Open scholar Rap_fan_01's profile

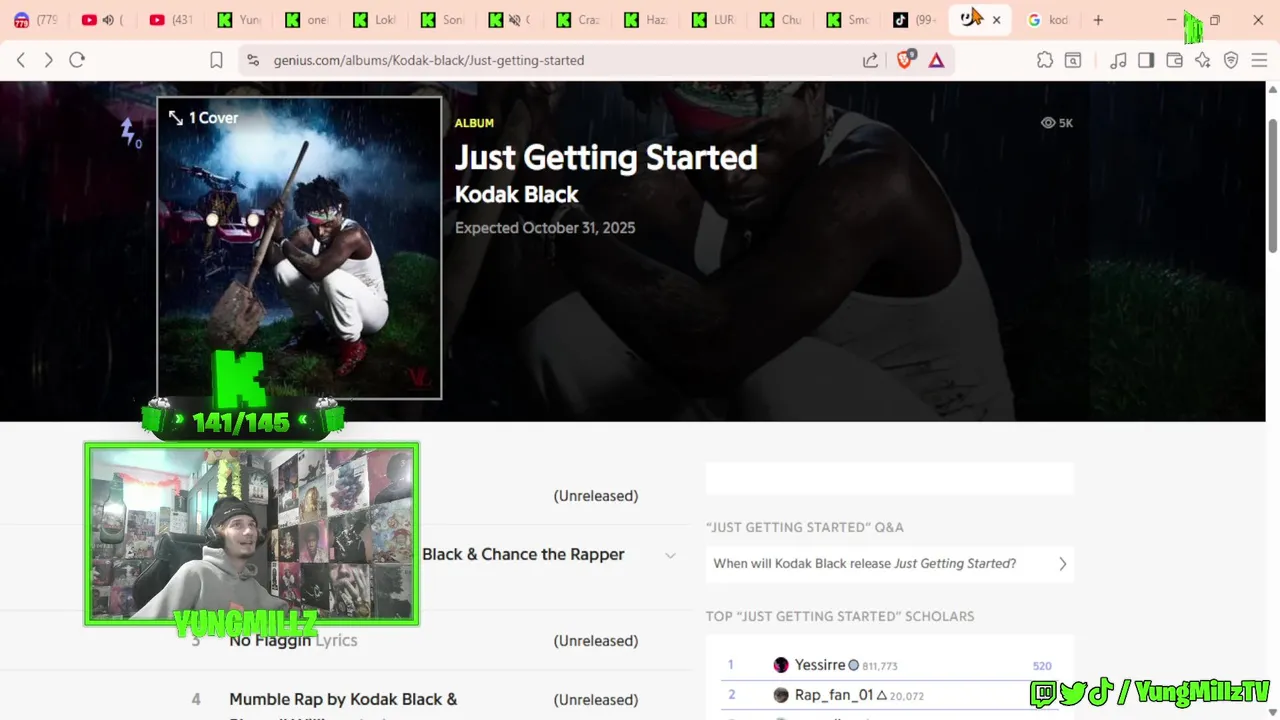pos(834,695)
